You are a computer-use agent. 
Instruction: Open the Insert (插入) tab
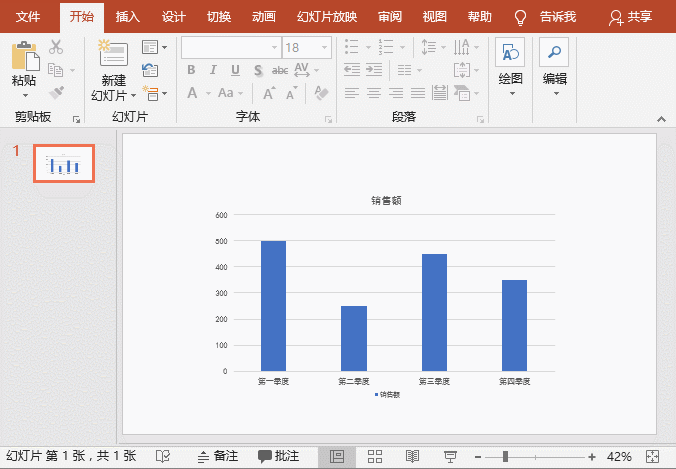[x=128, y=17]
